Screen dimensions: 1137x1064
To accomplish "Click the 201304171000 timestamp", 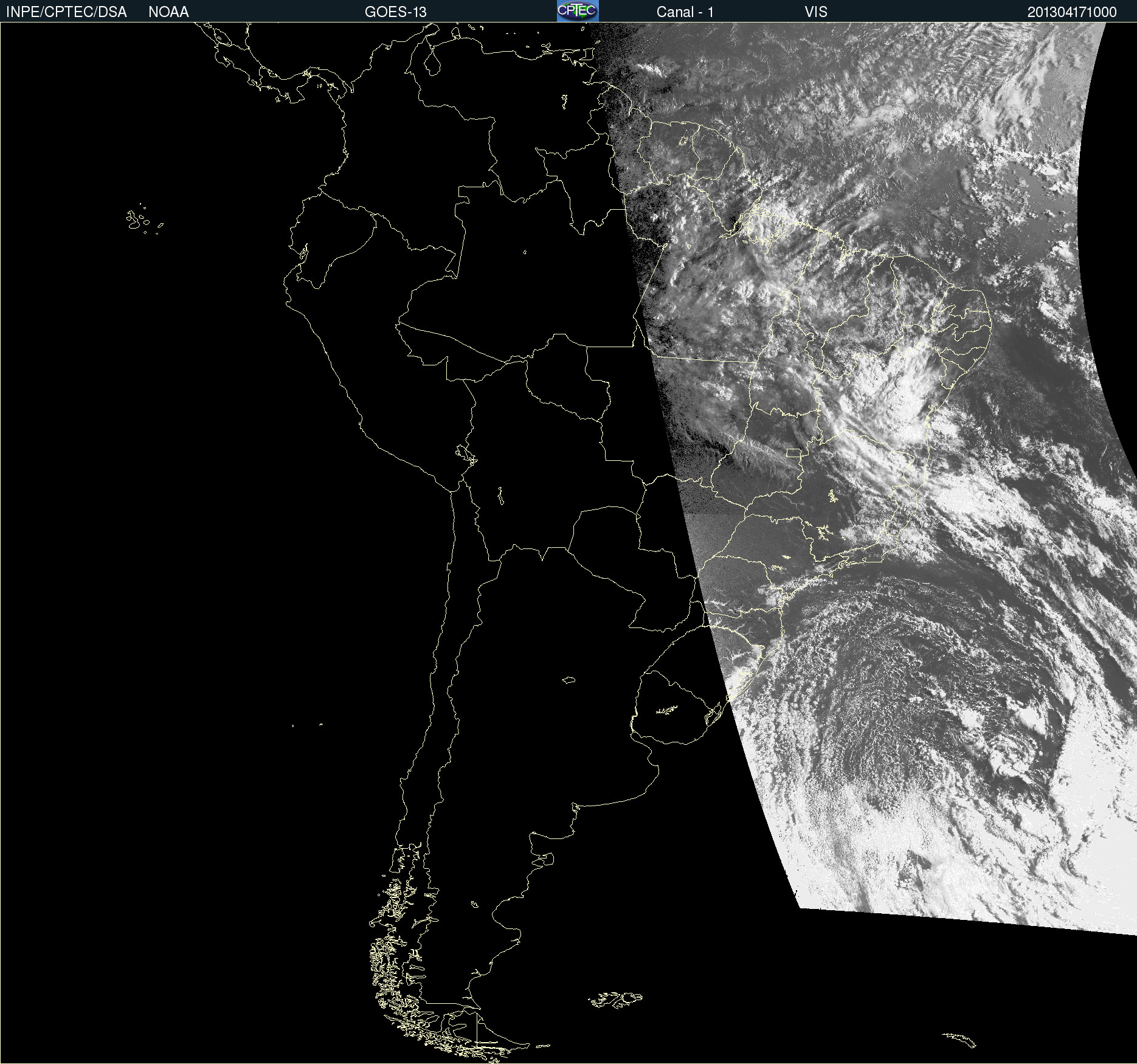I will click(1071, 12).
